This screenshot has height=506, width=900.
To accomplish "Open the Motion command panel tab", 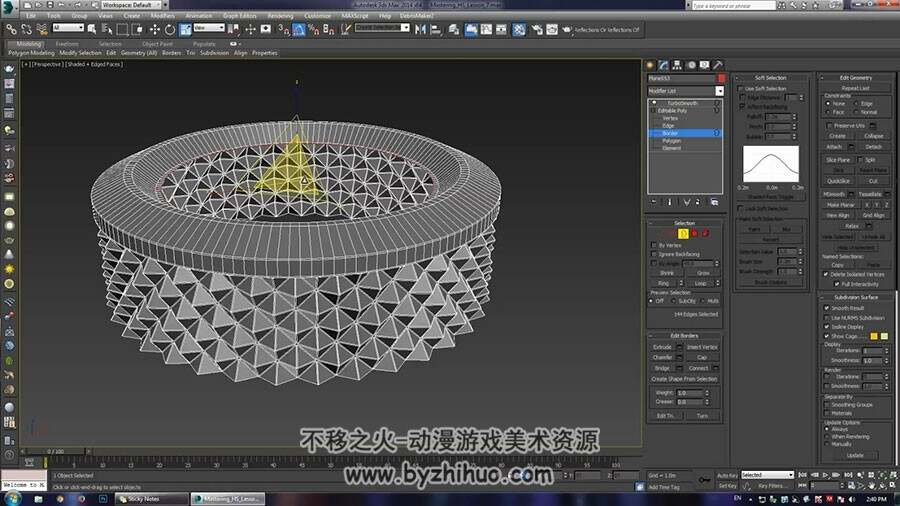I will pos(691,65).
